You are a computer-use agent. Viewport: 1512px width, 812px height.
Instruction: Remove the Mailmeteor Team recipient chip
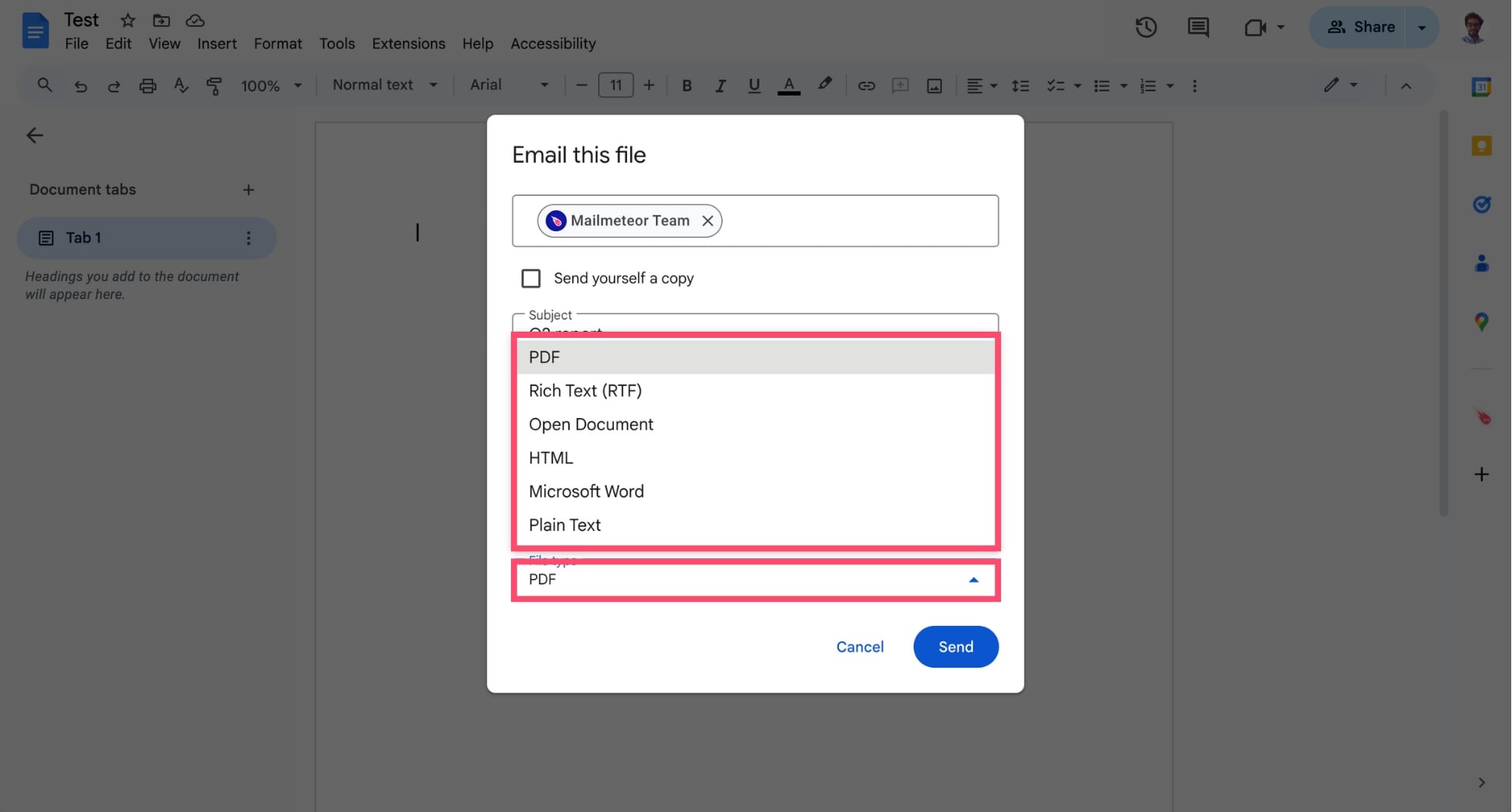[707, 220]
